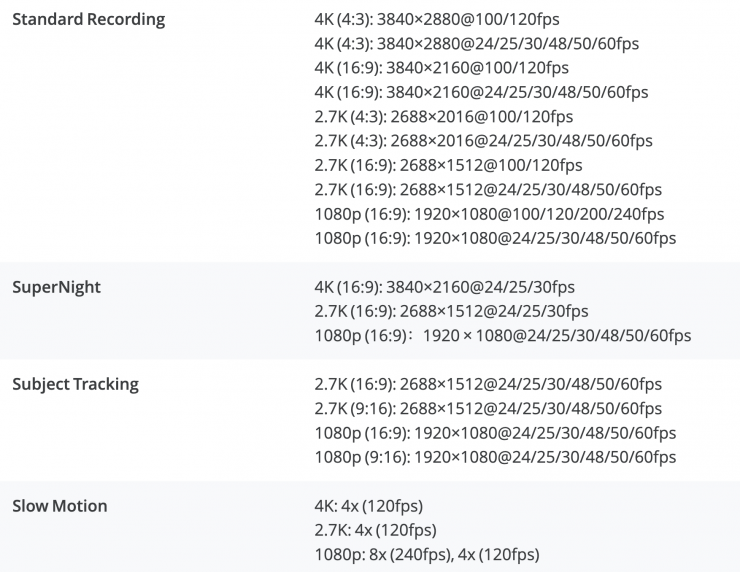Click SuperNight's 1080p (16:9) spec line
This screenshot has height=572, width=740.
[502, 336]
